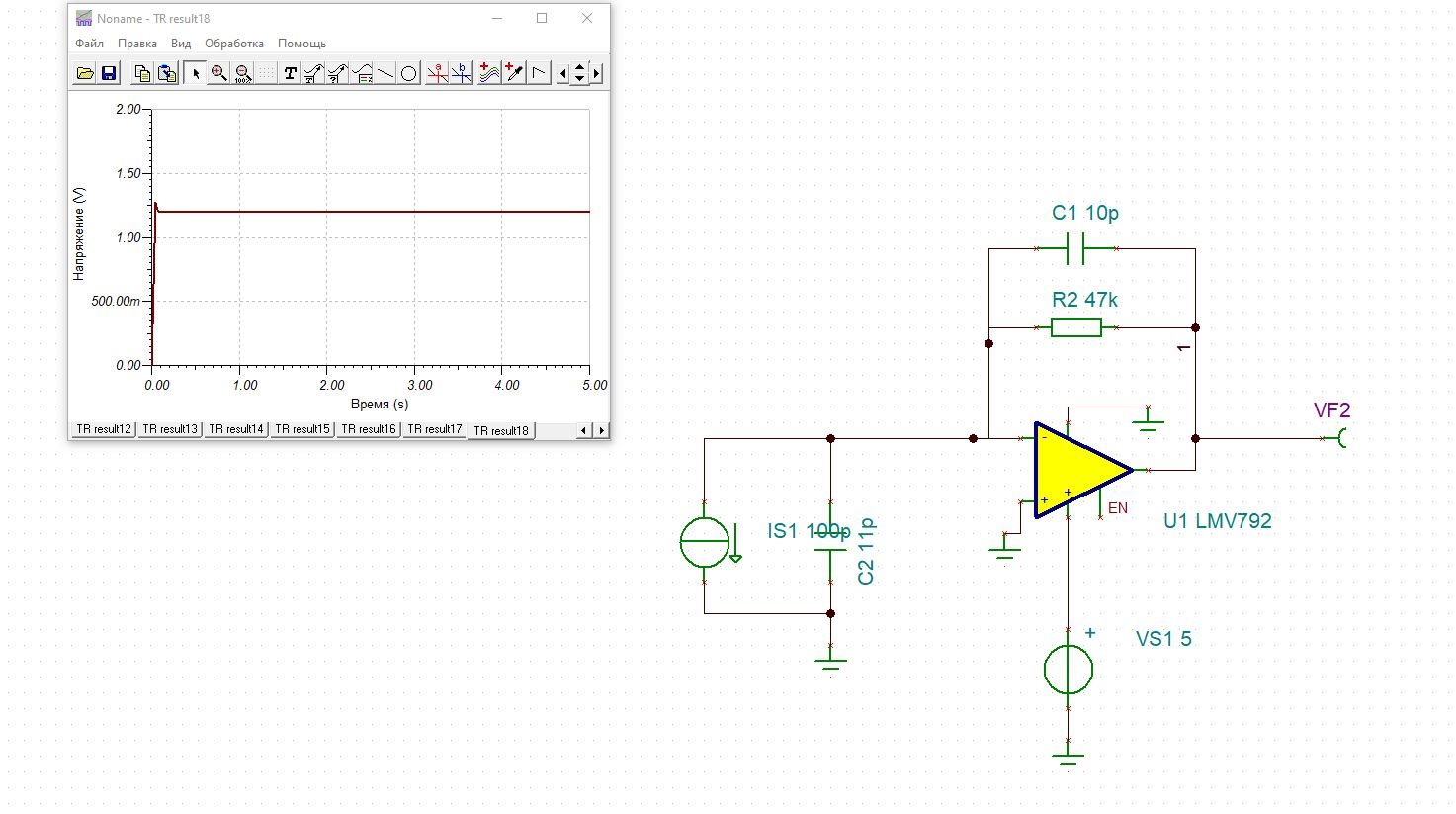The width and height of the screenshot is (1456, 814).
Task: Activate cursor 'b' on the curve
Action: point(462,73)
